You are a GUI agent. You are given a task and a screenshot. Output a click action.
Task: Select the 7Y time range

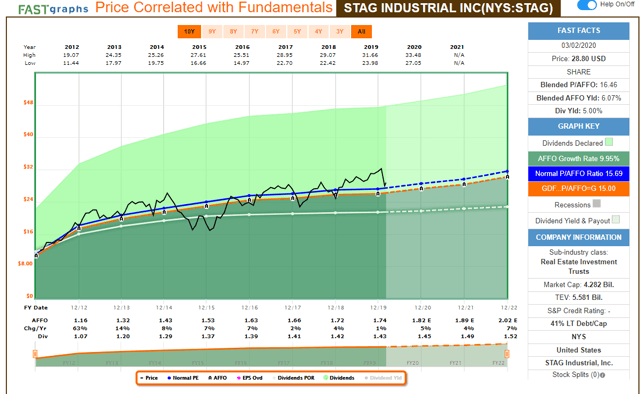pyautogui.click(x=255, y=31)
